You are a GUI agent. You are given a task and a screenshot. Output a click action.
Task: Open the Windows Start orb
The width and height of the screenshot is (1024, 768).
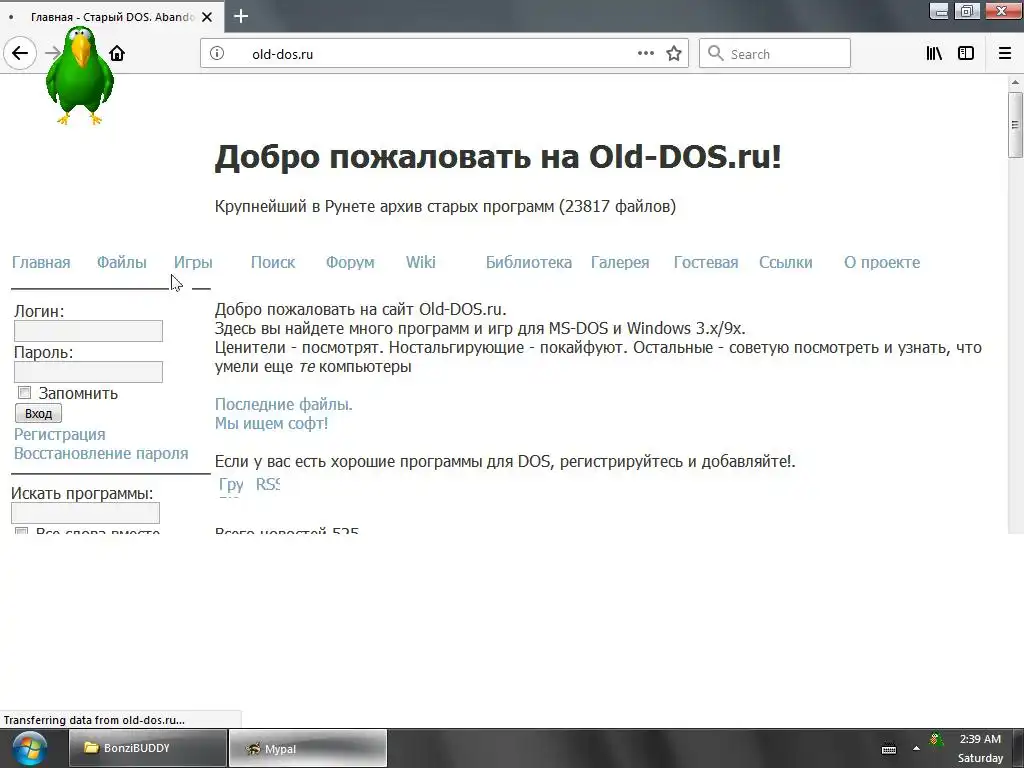point(29,748)
